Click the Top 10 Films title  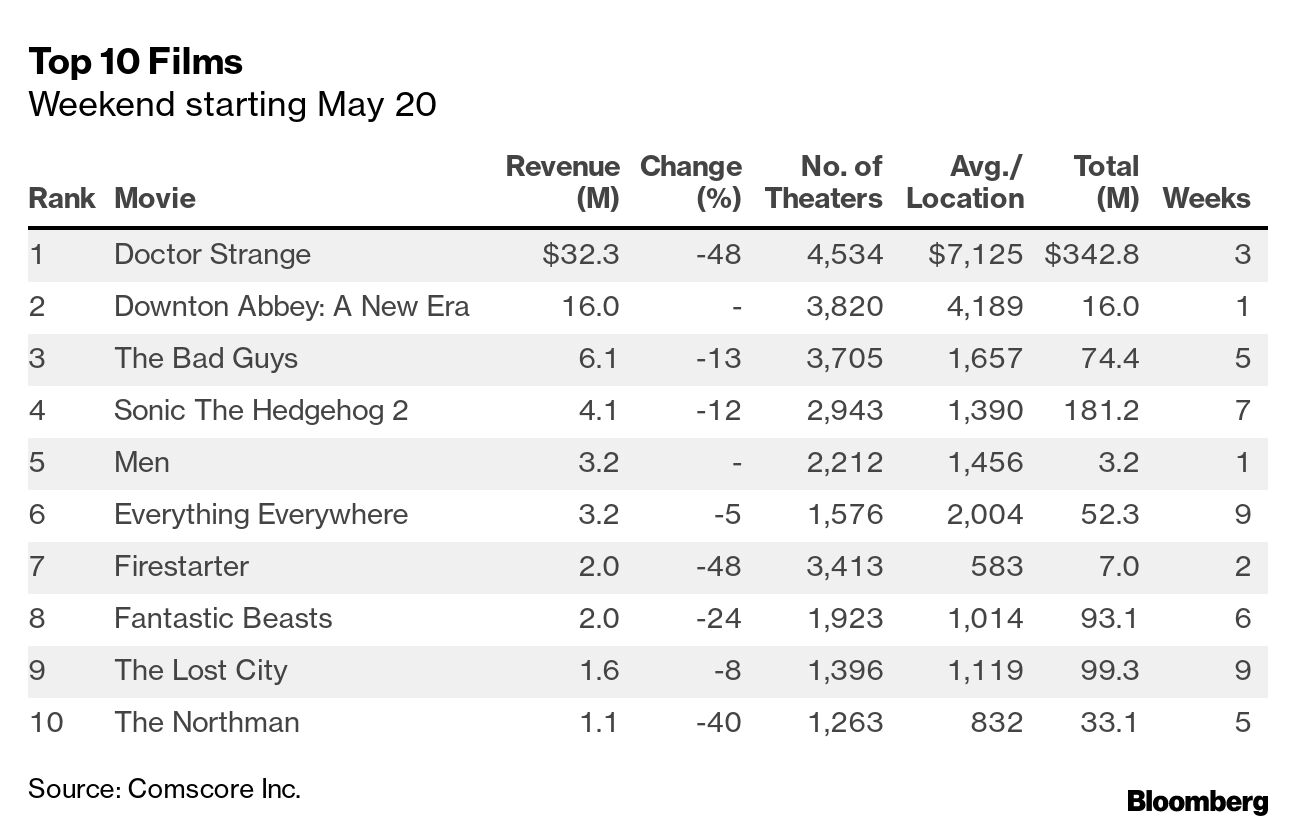tap(135, 62)
